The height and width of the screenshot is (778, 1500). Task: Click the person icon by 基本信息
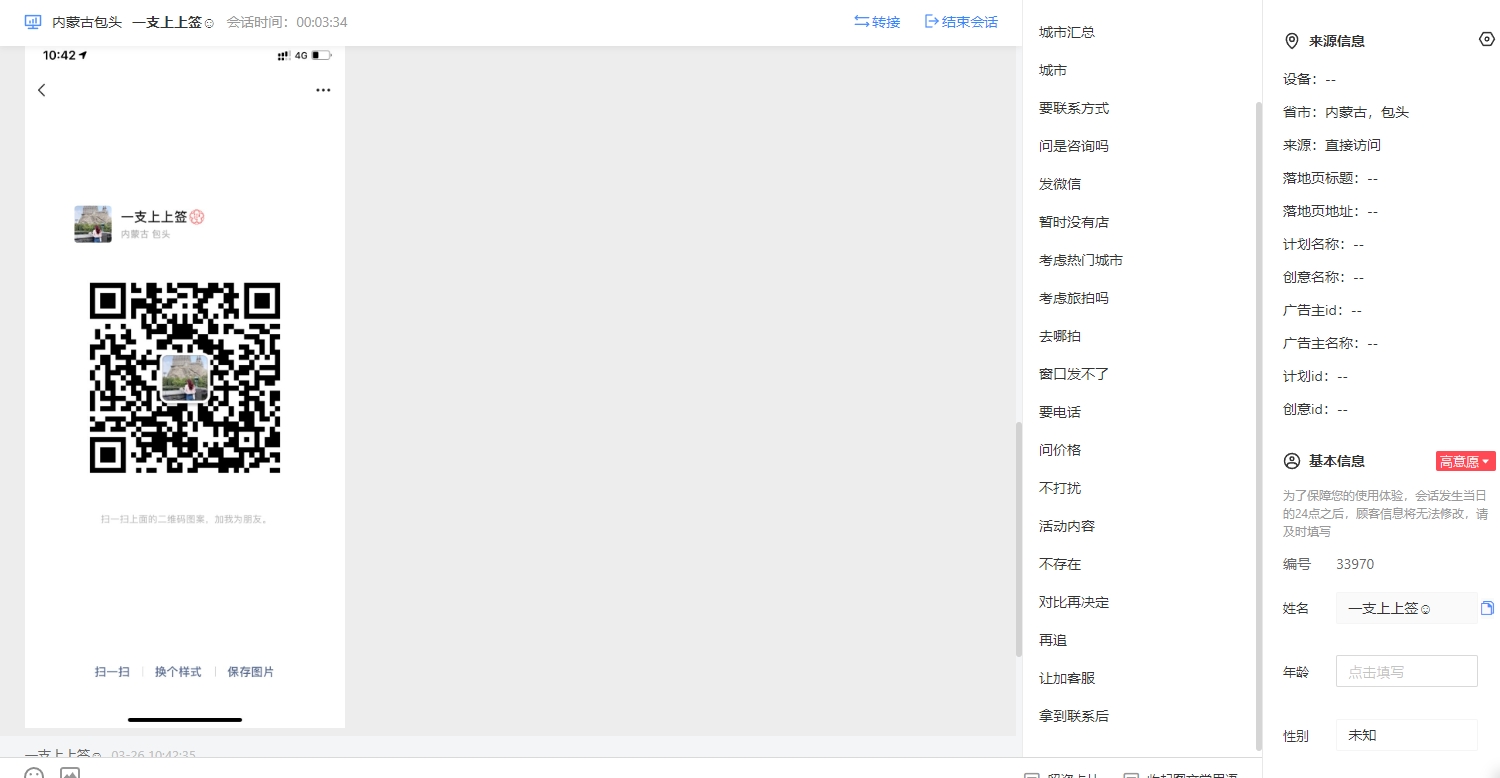coord(1292,461)
